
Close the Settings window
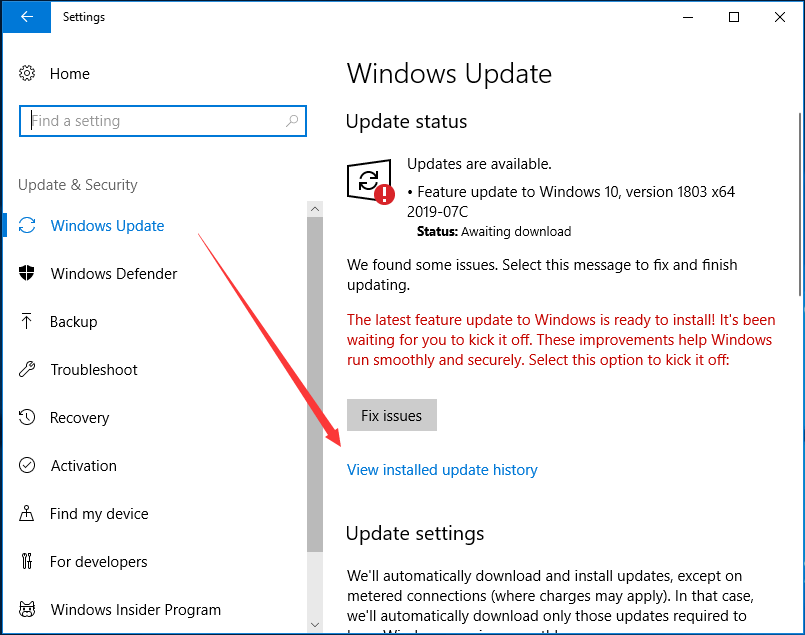click(780, 17)
